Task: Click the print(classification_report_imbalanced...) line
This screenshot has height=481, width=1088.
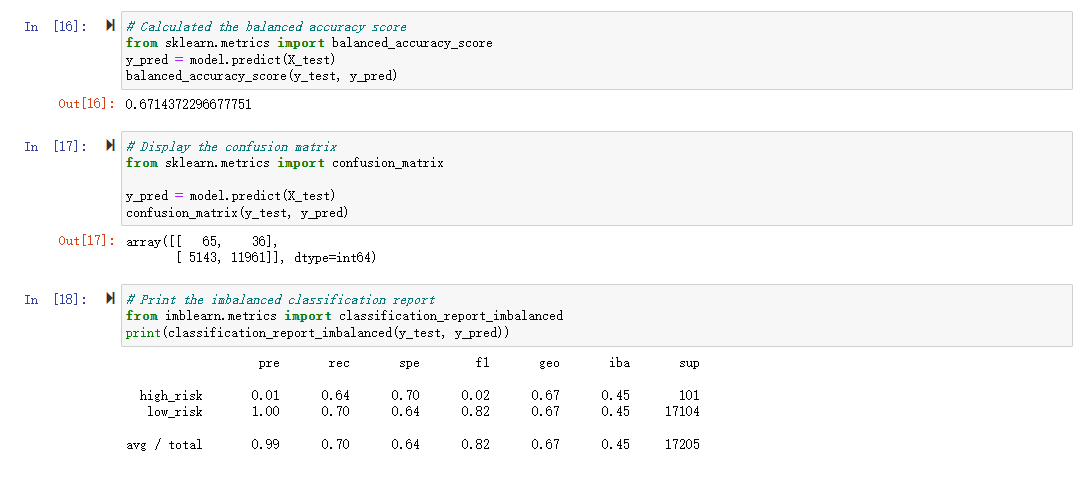Action: click(318, 332)
